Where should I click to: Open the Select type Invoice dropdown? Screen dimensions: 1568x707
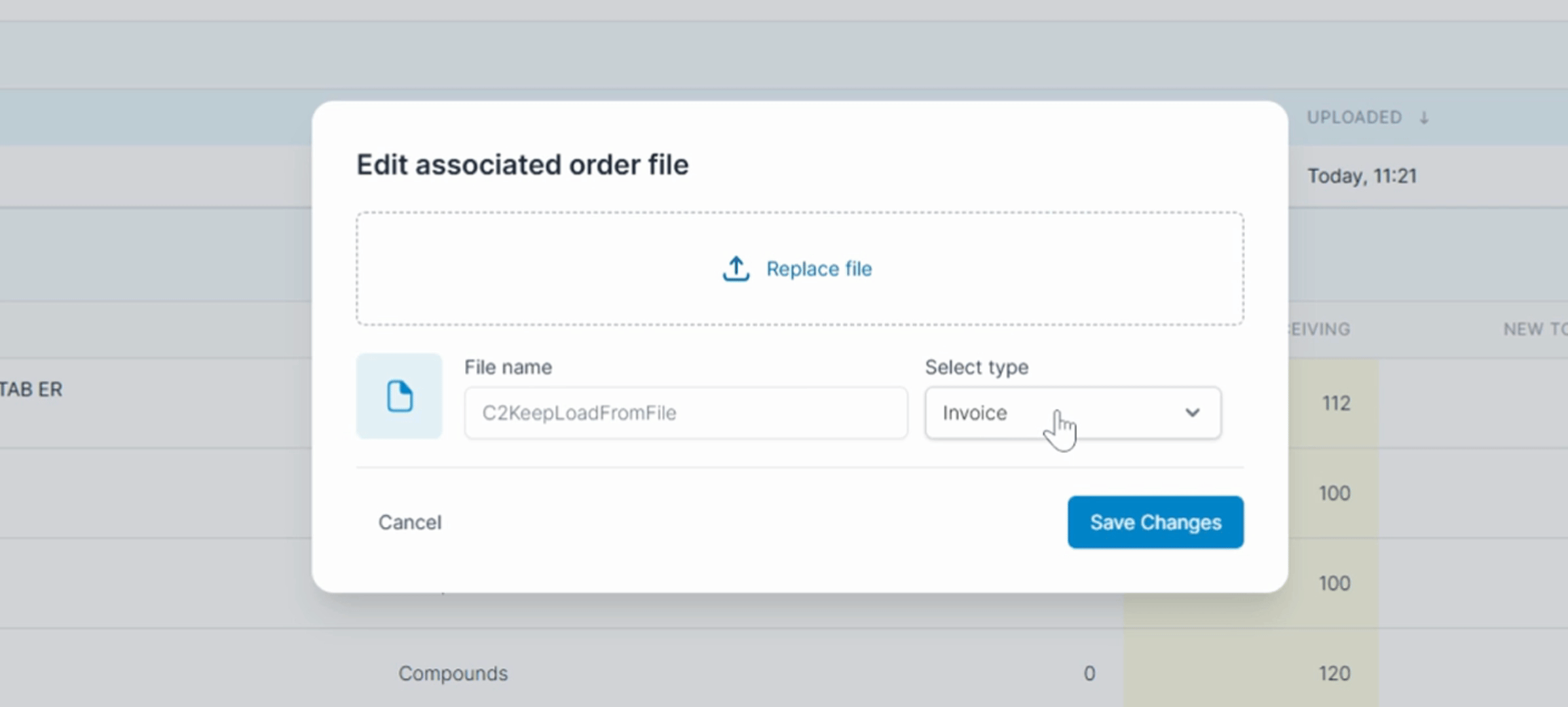click(x=1073, y=413)
